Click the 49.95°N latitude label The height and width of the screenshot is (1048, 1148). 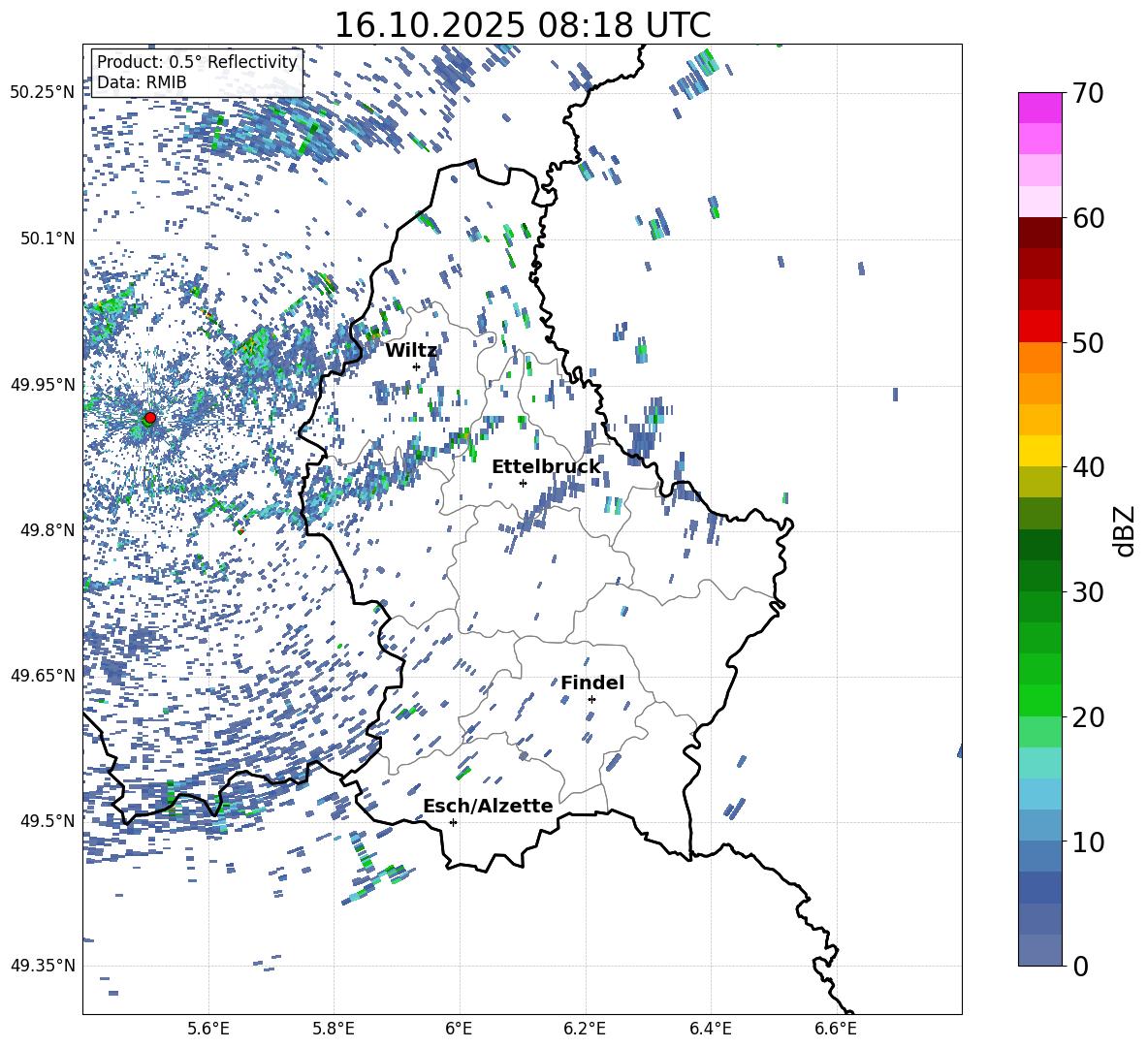(x=43, y=384)
